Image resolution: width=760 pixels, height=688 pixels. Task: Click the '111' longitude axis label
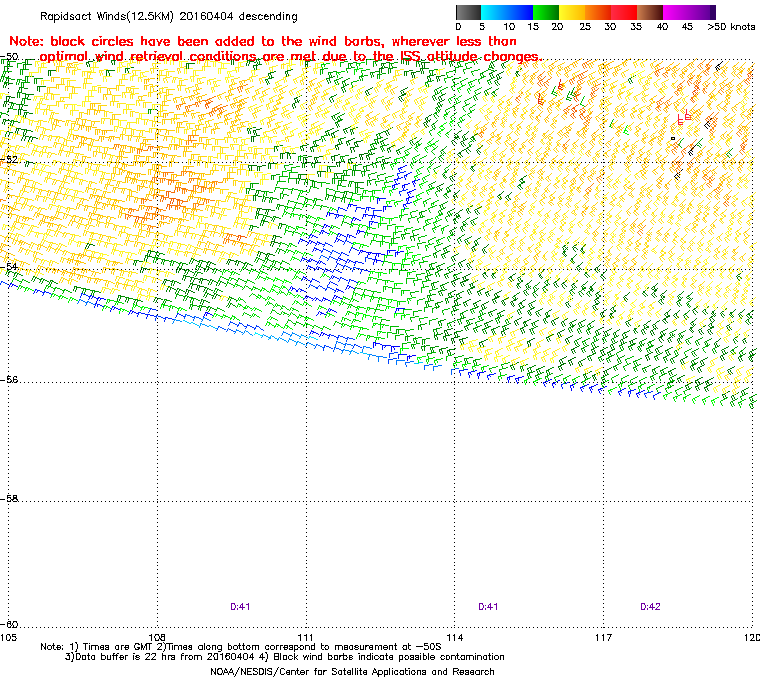[x=306, y=637]
